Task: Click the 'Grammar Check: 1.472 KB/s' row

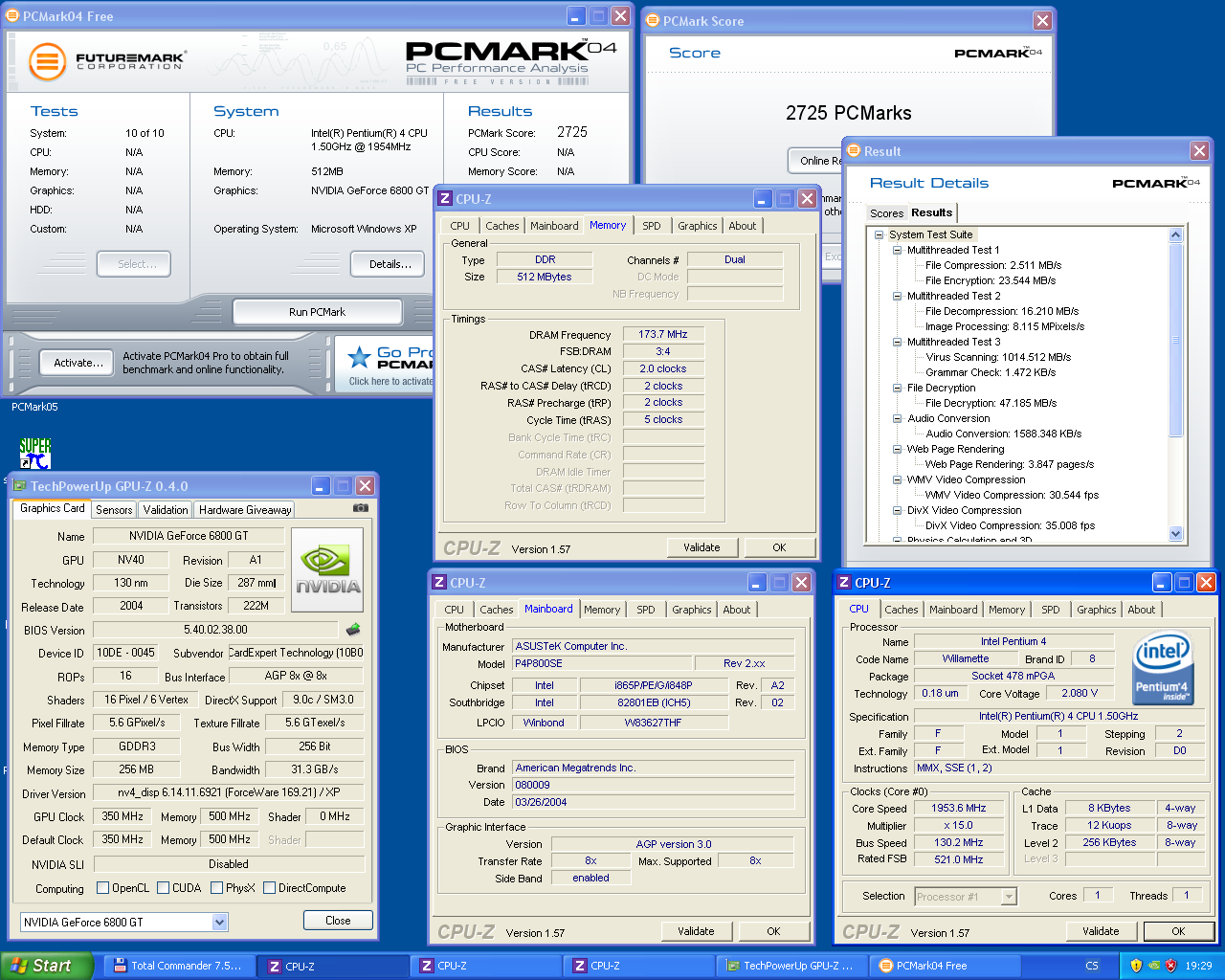Action: [991, 372]
